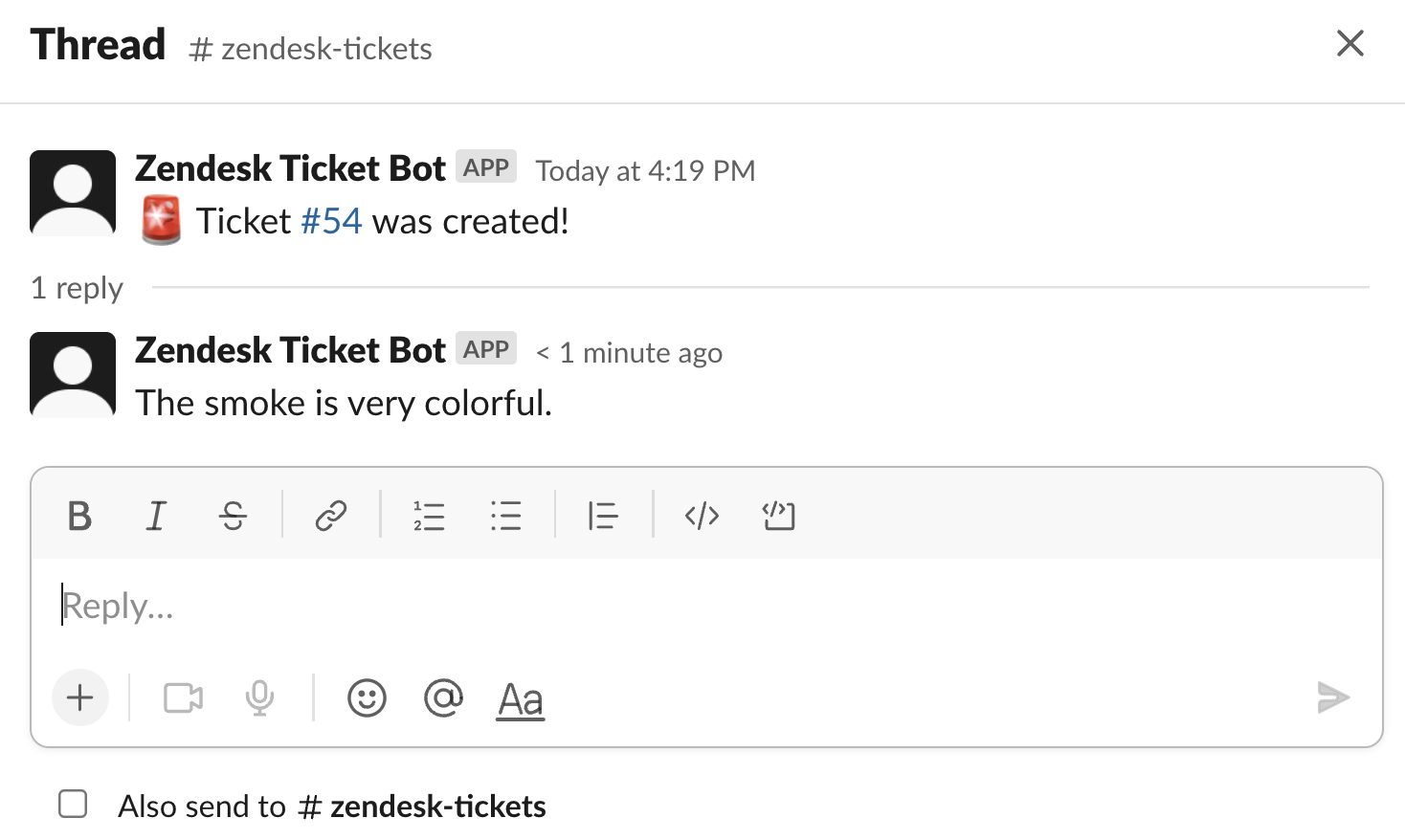This screenshot has width=1405, height=840.
Task: Toggle bold formatting in reply toolbar
Action: [x=80, y=516]
